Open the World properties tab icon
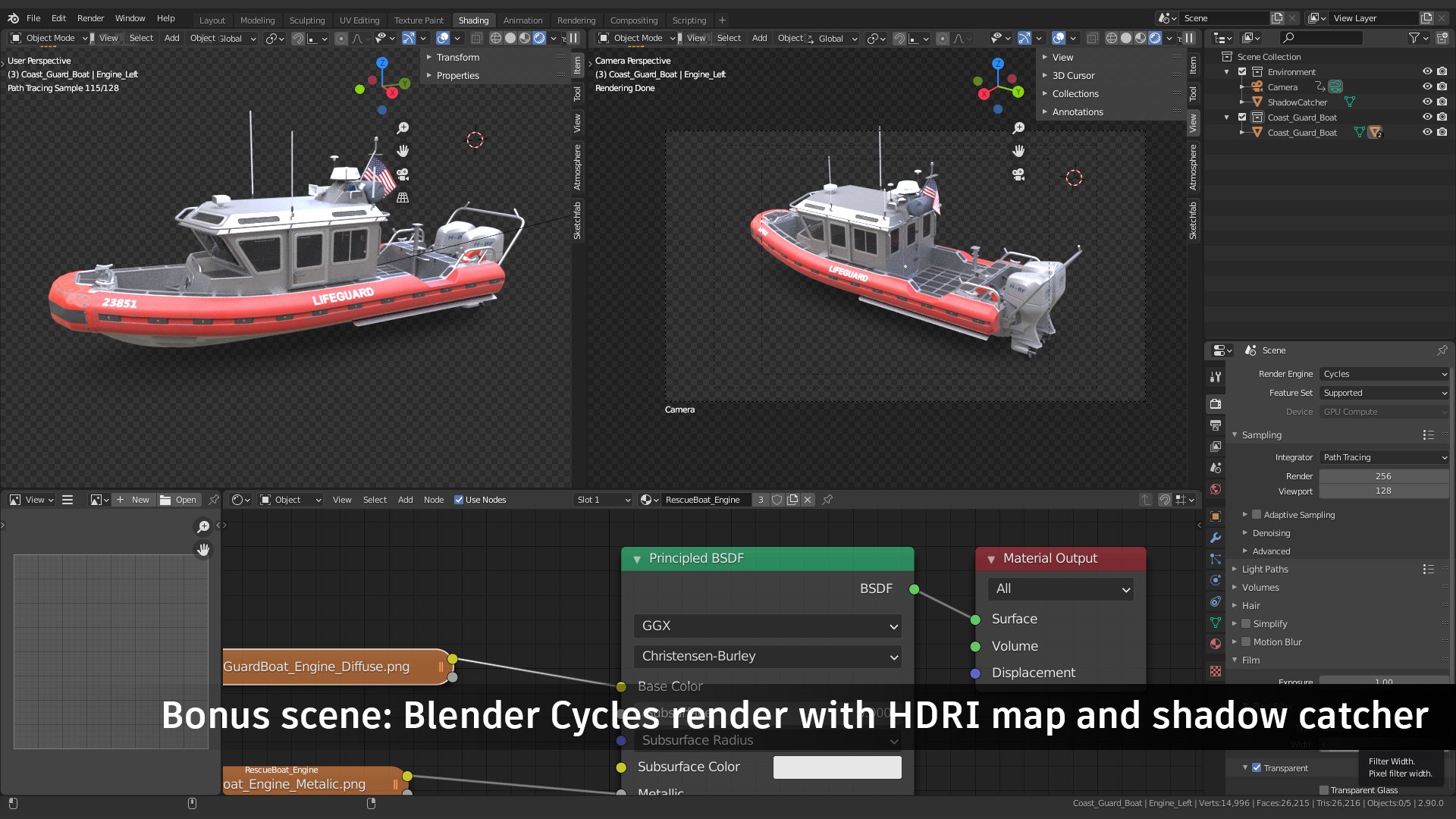1456x819 pixels. (x=1216, y=489)
